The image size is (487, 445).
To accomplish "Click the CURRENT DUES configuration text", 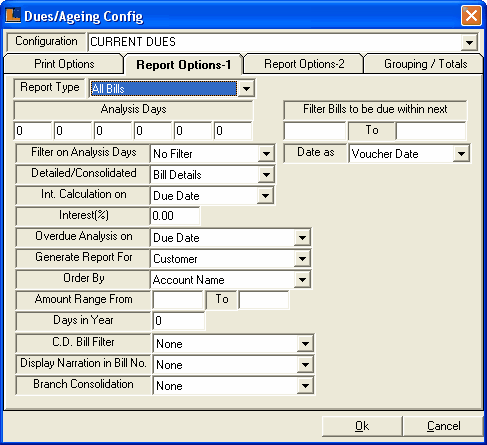I will (133, 42).
